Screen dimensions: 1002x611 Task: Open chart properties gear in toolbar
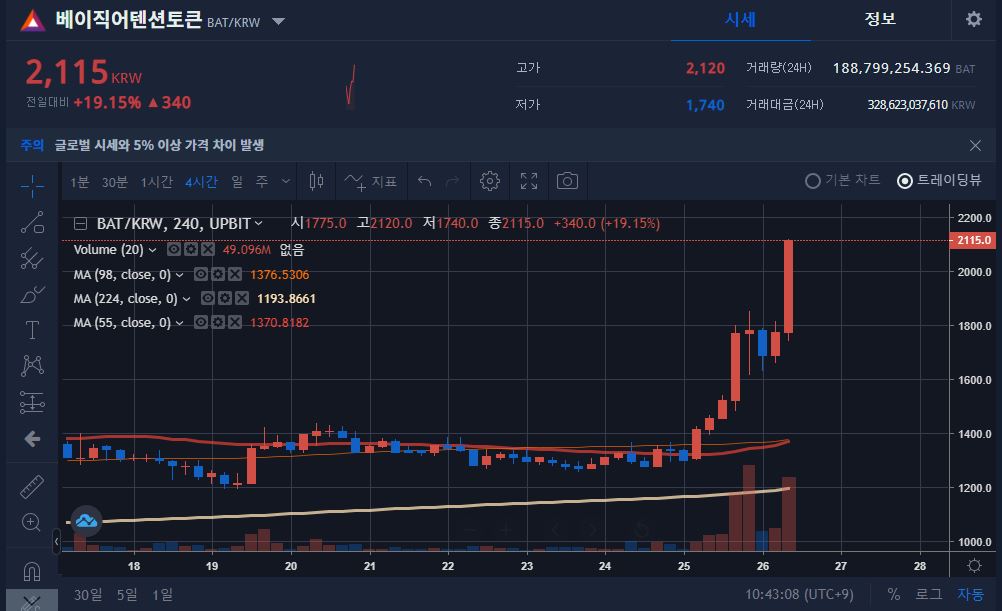click(489, 182)
